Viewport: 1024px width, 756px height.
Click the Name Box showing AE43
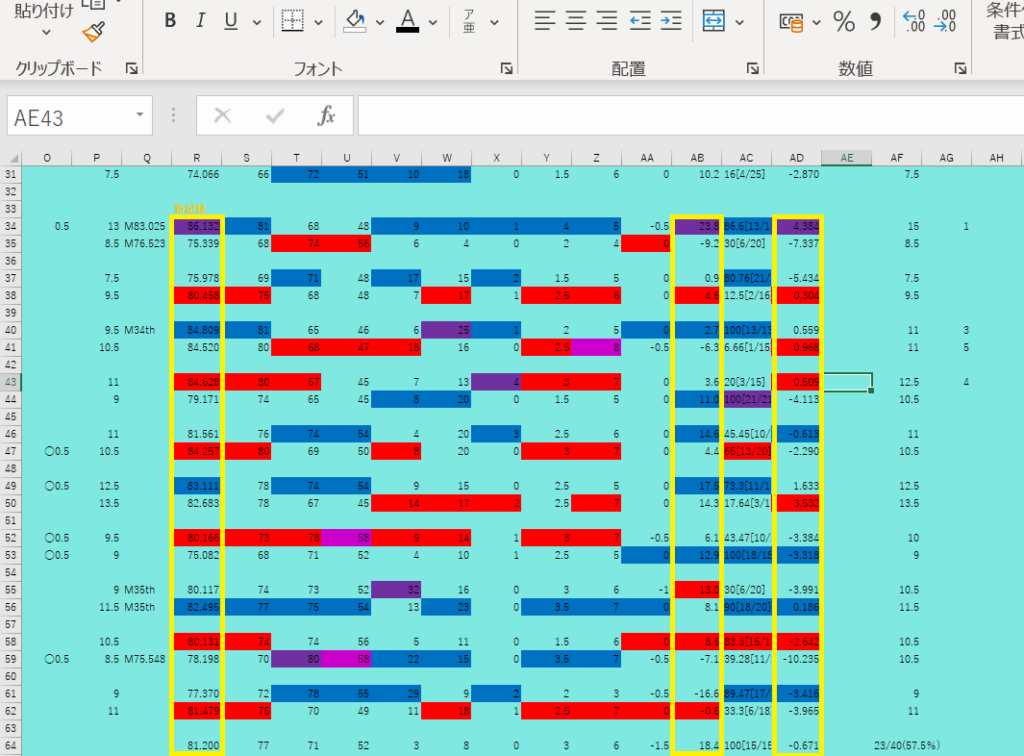click(x=69, y=116)
